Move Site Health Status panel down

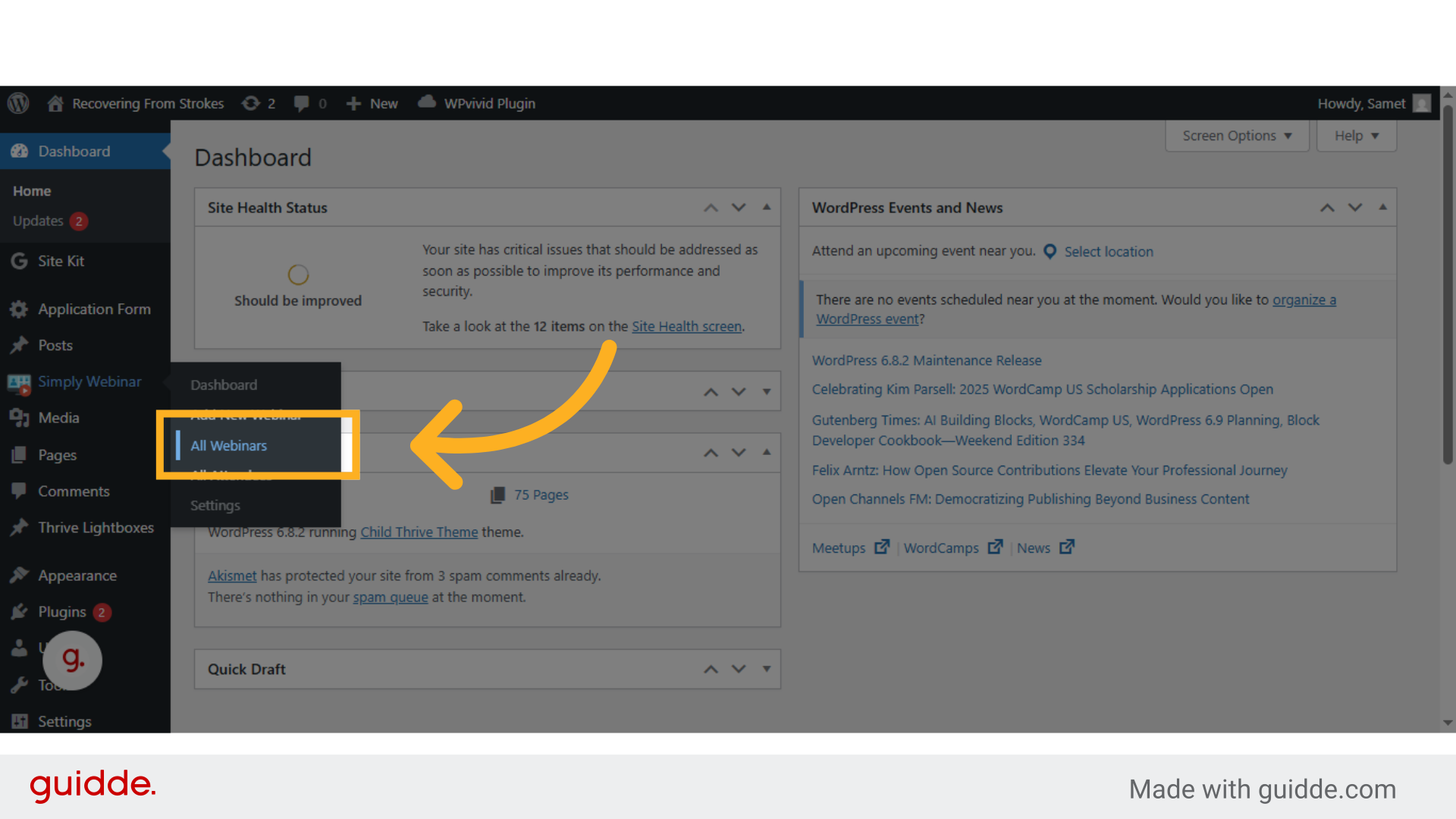739,208
